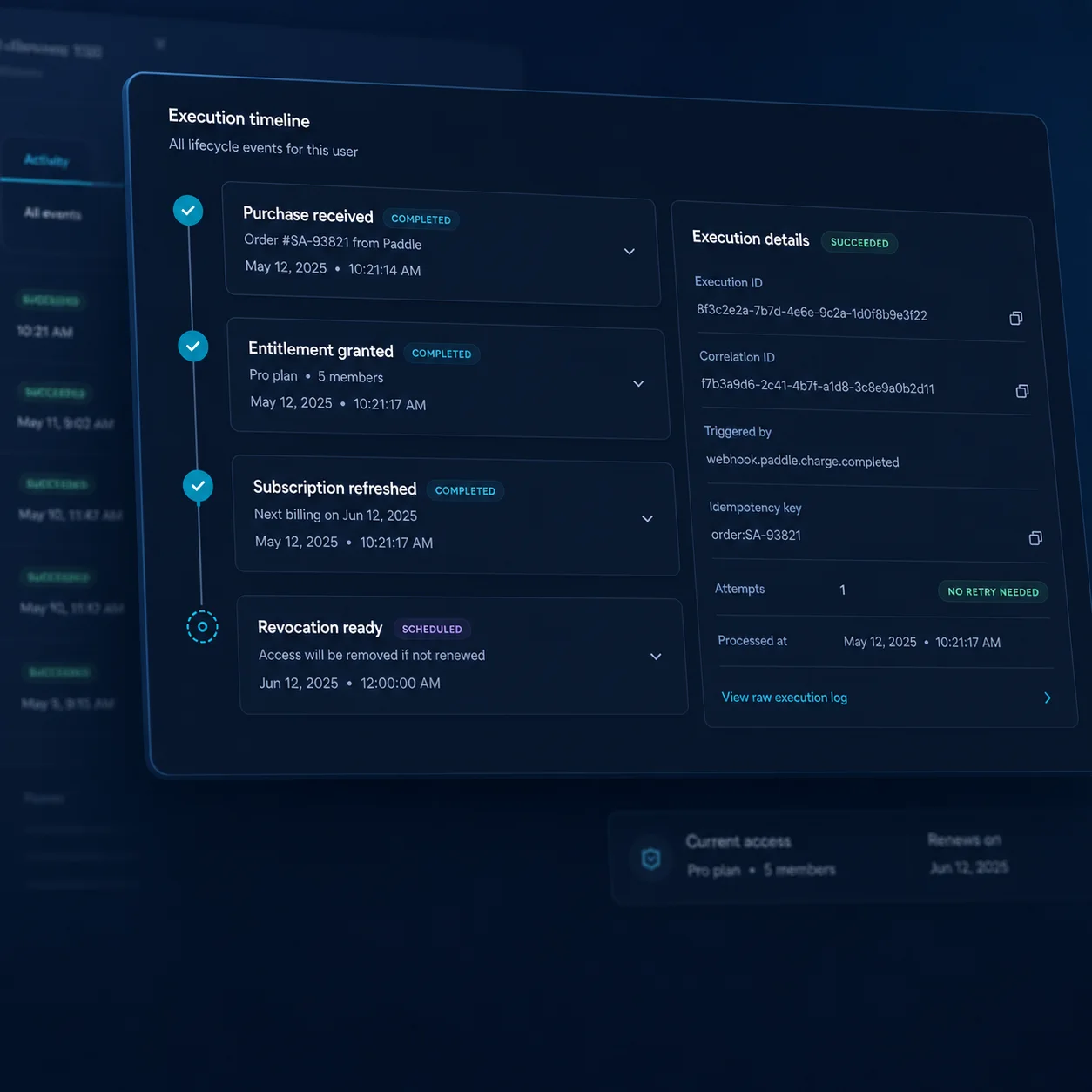This screenshot has width=1092, height=1092.
Task: Select the correlation ID f7b3a9d6-2c41-4b7f-a1d8-3c8e9a0b2d11
Action: 818,387
